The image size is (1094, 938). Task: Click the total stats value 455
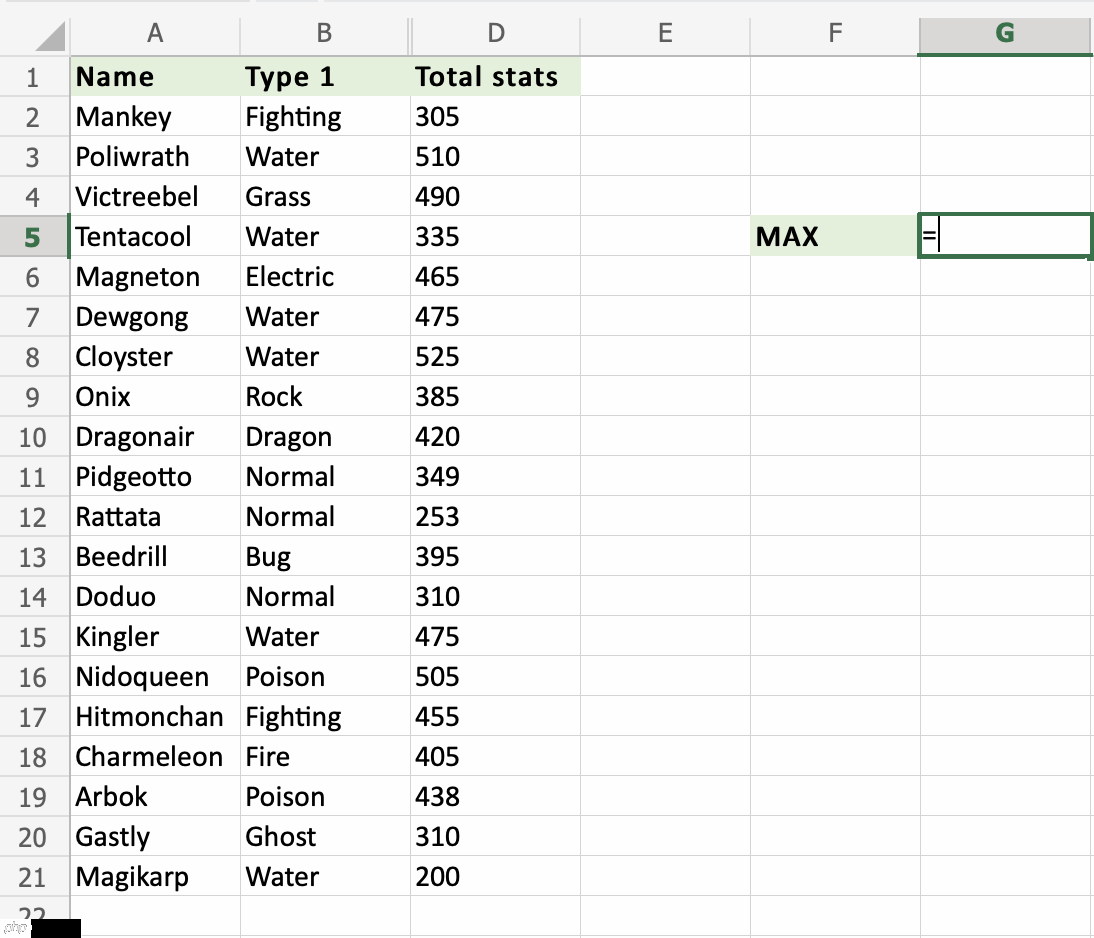495,717
